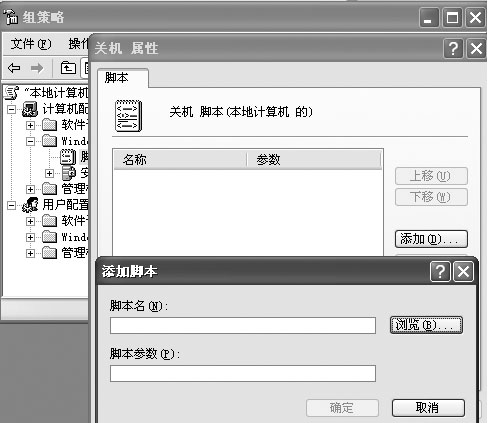Image resolution: width=488 pixels, height=423 pixels.
Task: Click the forward arrow toolbar icon
Action: point(37,68)
